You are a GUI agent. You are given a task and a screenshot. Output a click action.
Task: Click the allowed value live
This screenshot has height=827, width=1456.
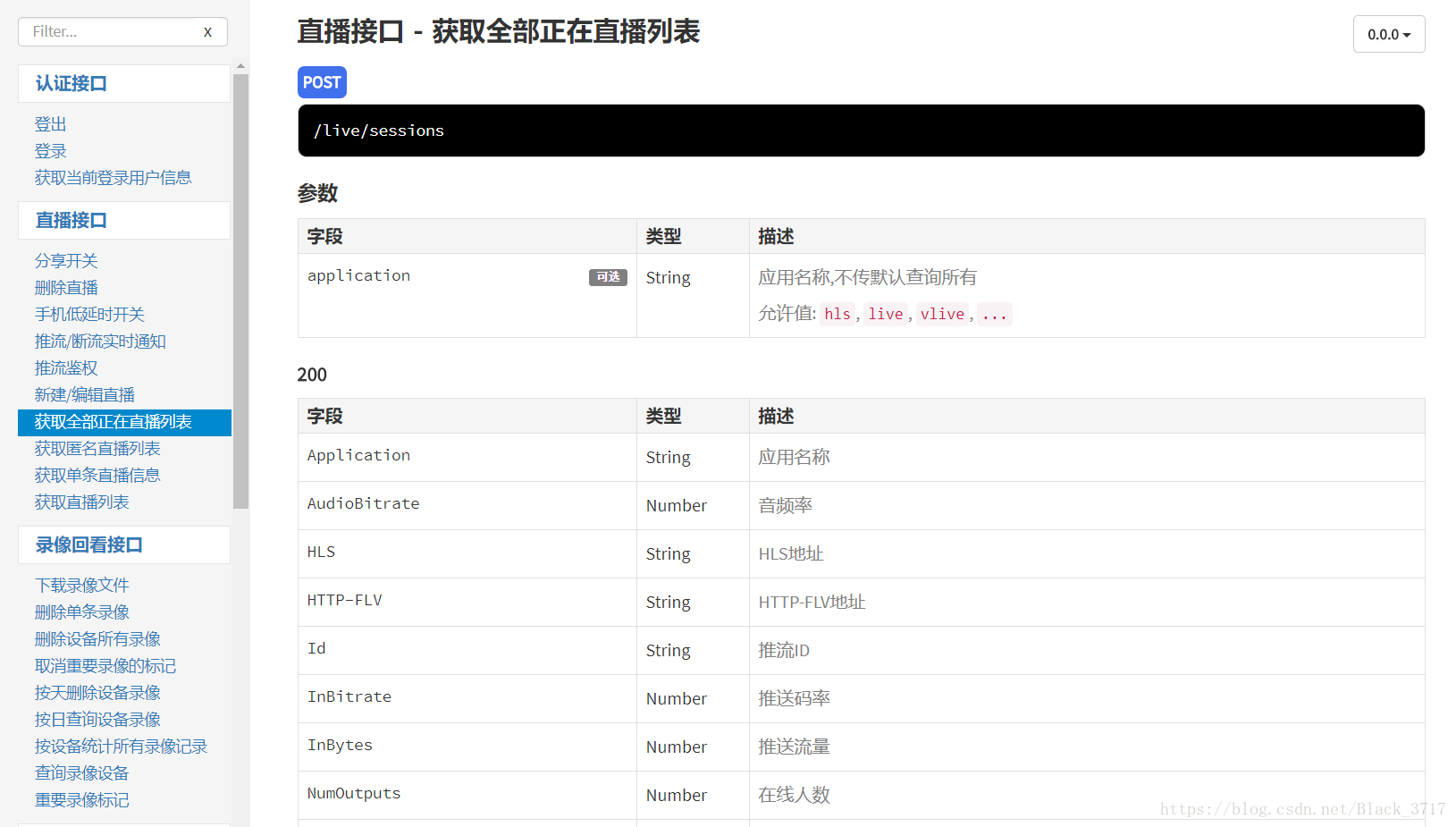click(886, 314)
